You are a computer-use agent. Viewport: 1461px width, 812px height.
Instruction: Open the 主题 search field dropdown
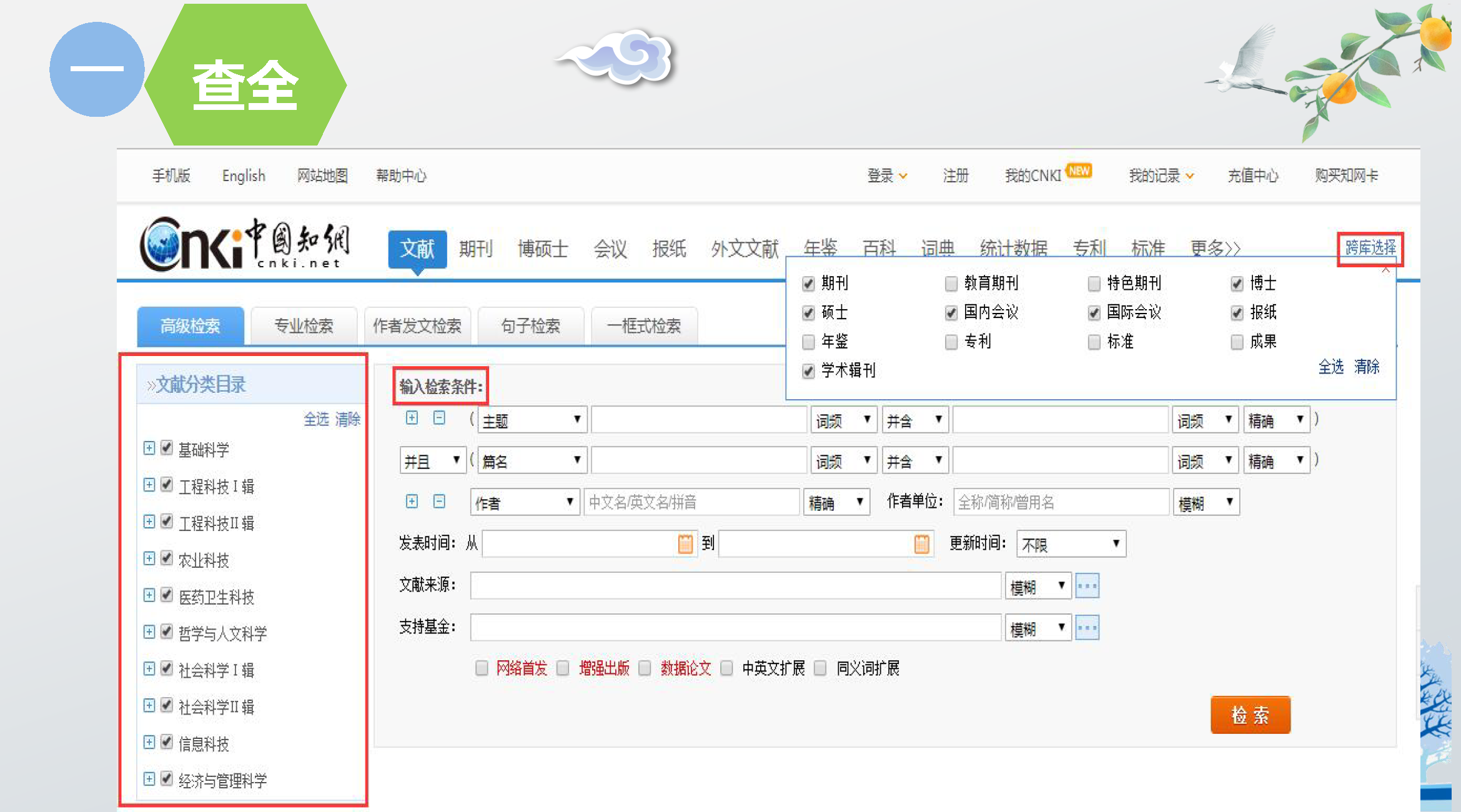[532, 420]
